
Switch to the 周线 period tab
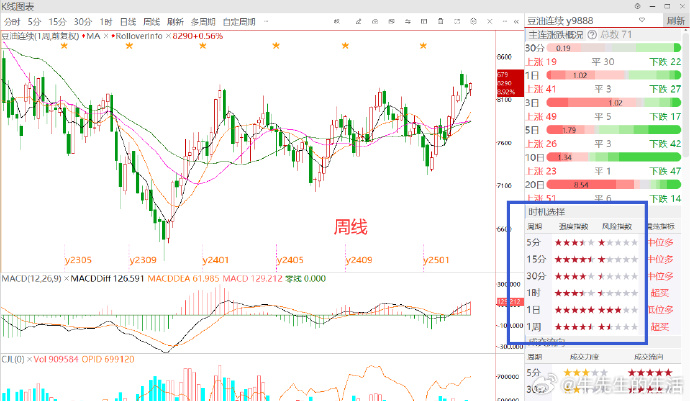coord(151,22)
